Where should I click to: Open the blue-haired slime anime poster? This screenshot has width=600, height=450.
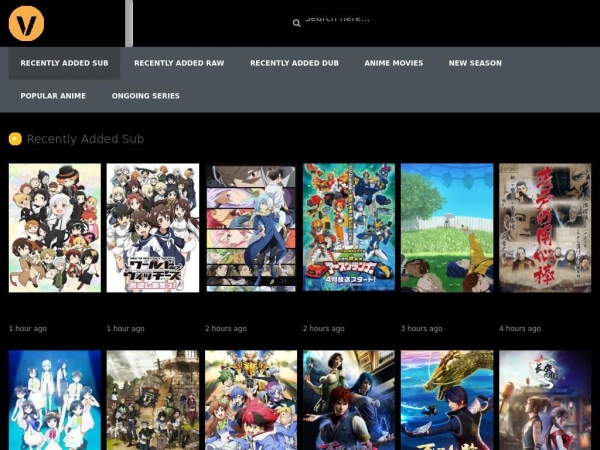[251, 228]
